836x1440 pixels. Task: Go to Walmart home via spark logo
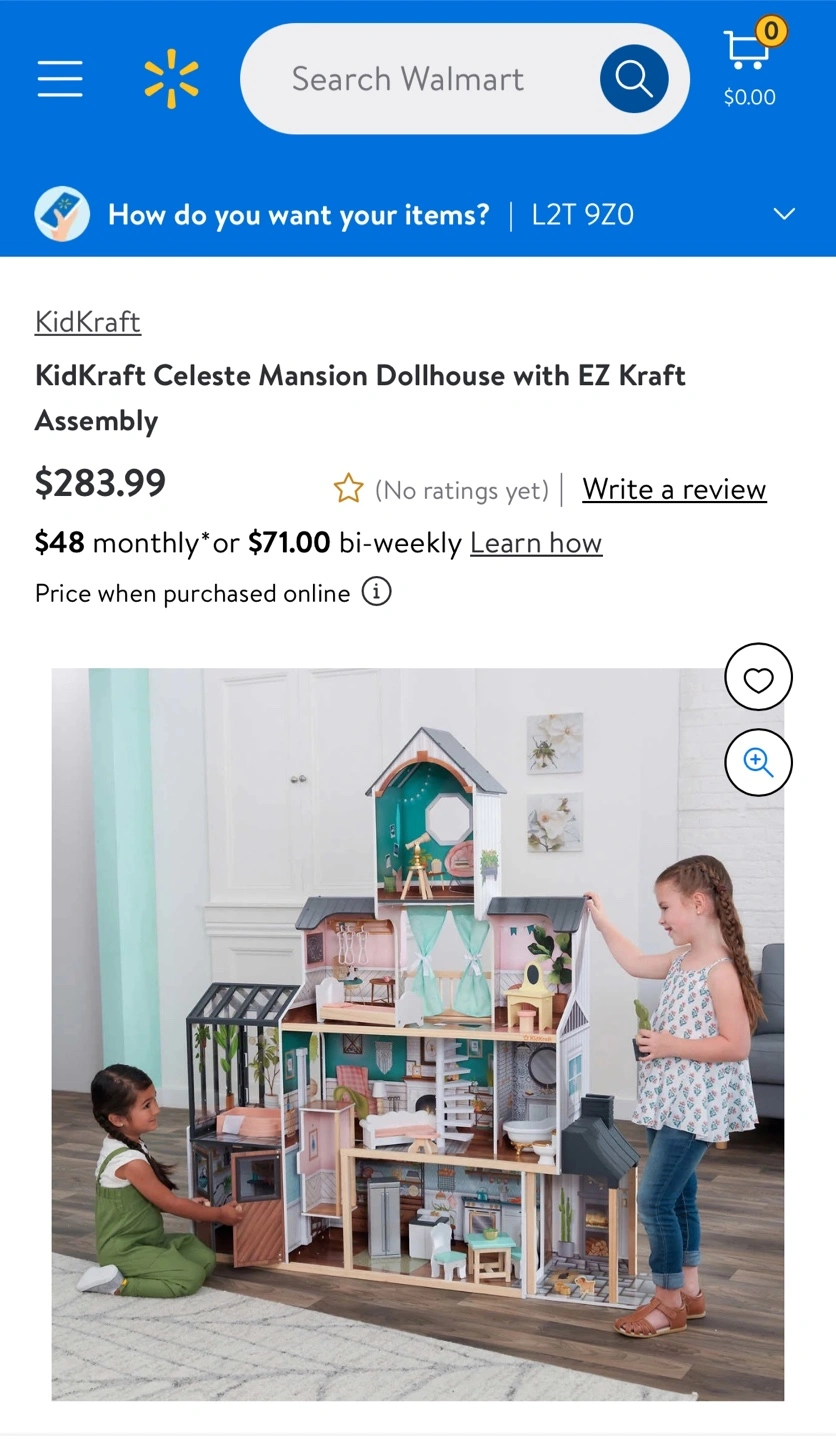pos(171,78)
